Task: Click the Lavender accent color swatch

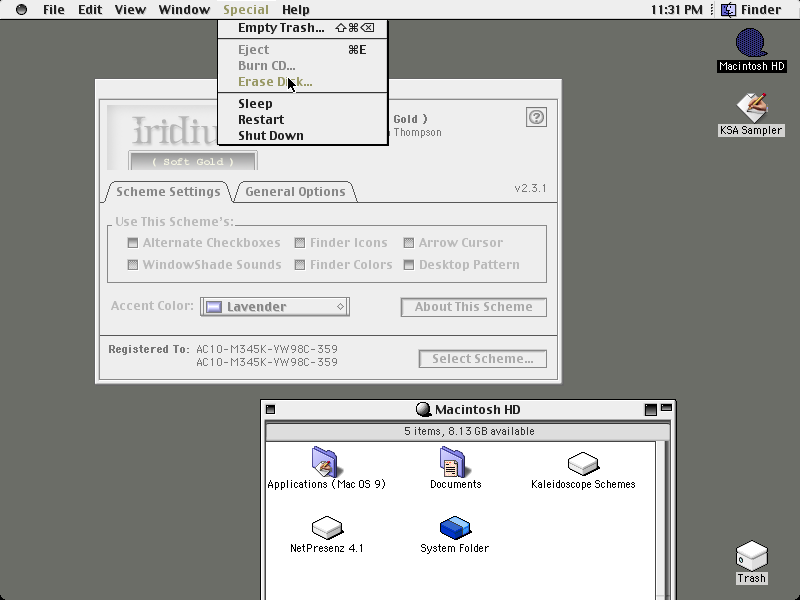Action: point(214,307)
